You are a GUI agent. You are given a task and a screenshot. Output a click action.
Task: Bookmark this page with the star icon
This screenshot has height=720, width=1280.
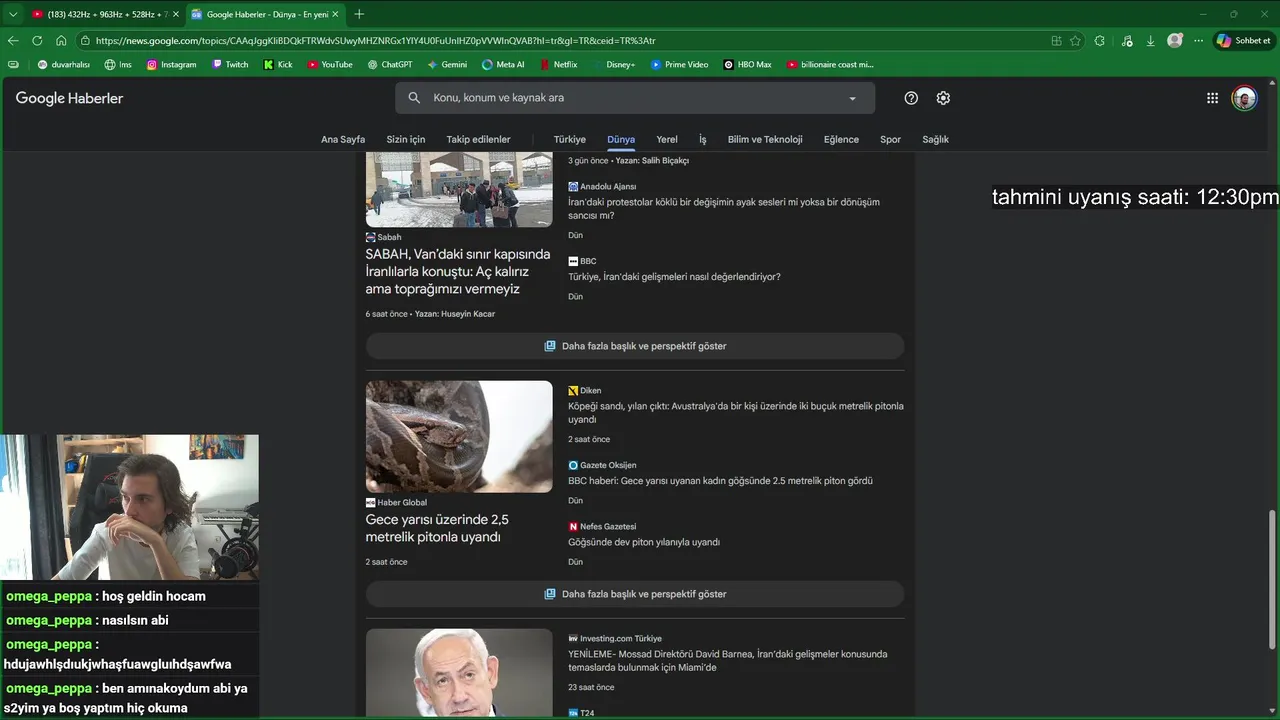tap(1075, 41)
